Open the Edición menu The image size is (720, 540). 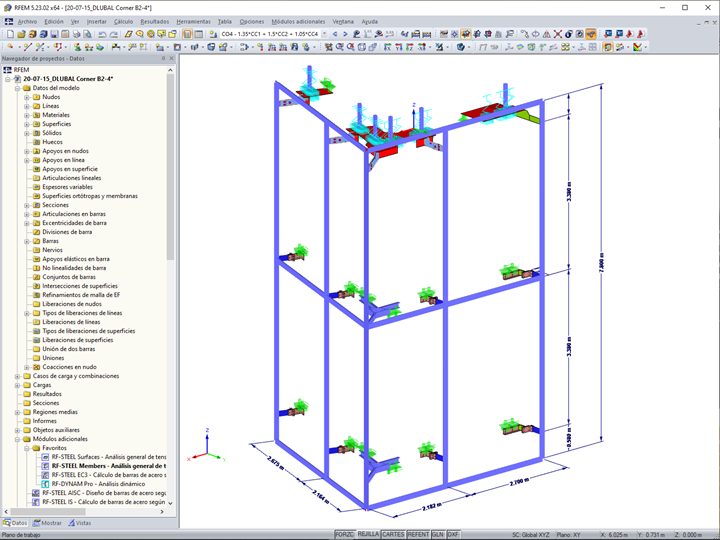click(x=54, y=22)
